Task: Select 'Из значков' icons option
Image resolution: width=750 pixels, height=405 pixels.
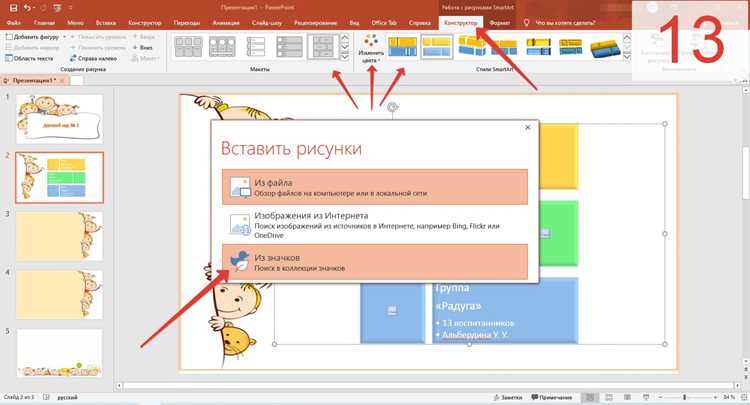Action: coord(375,262)
